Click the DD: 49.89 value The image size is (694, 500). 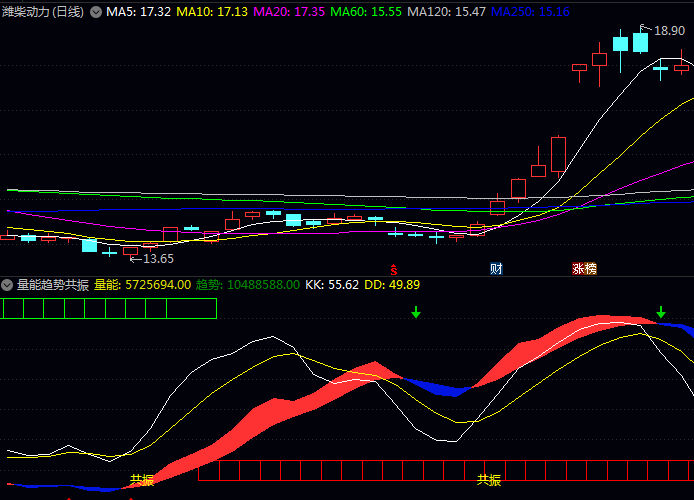(392, 285)
